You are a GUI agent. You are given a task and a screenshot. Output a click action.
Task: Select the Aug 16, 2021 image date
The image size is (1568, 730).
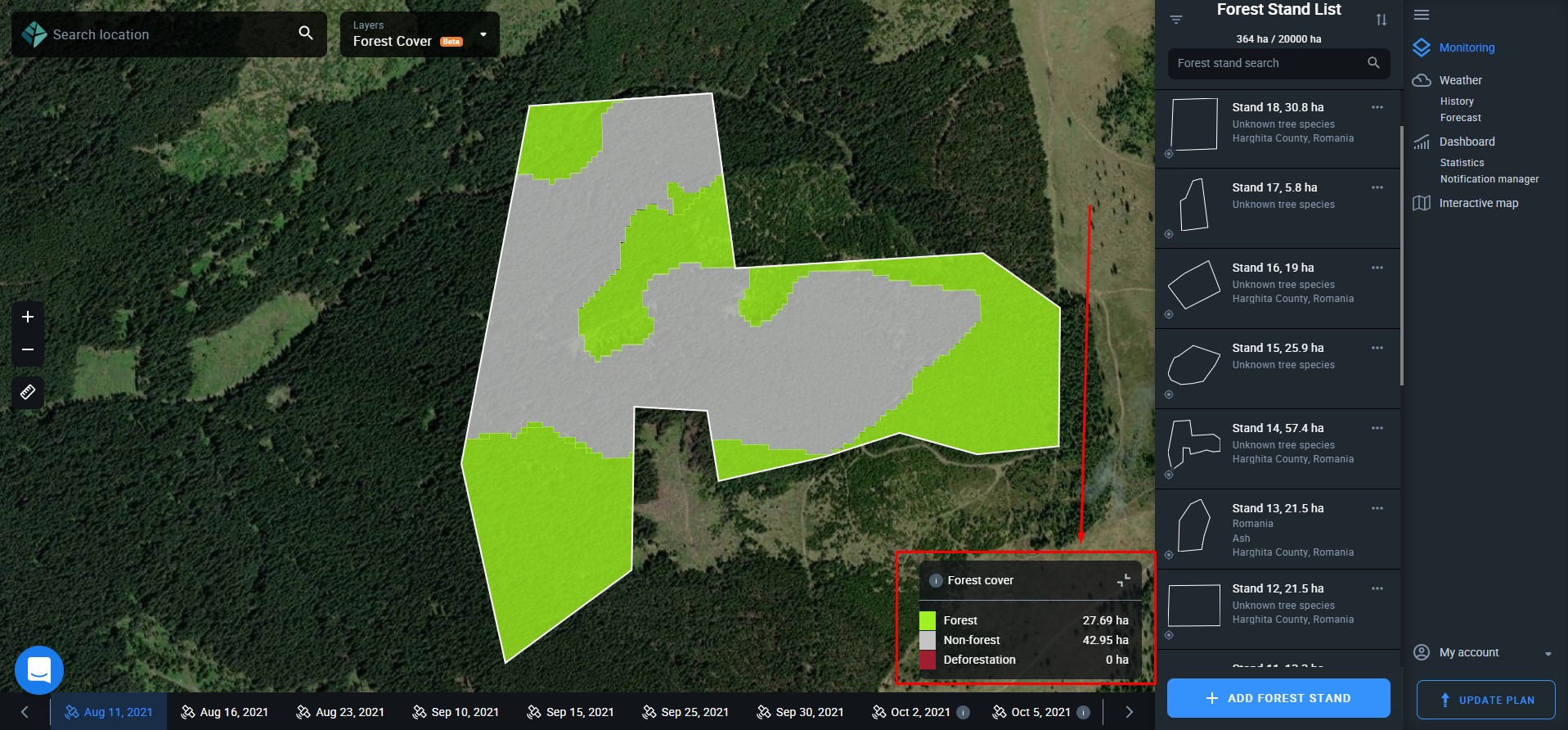225,712
